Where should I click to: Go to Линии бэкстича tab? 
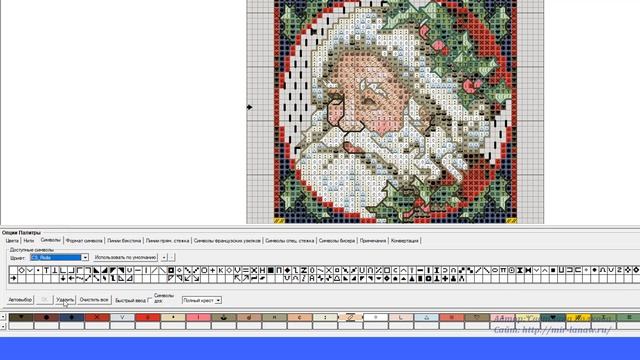click(124, 241)
